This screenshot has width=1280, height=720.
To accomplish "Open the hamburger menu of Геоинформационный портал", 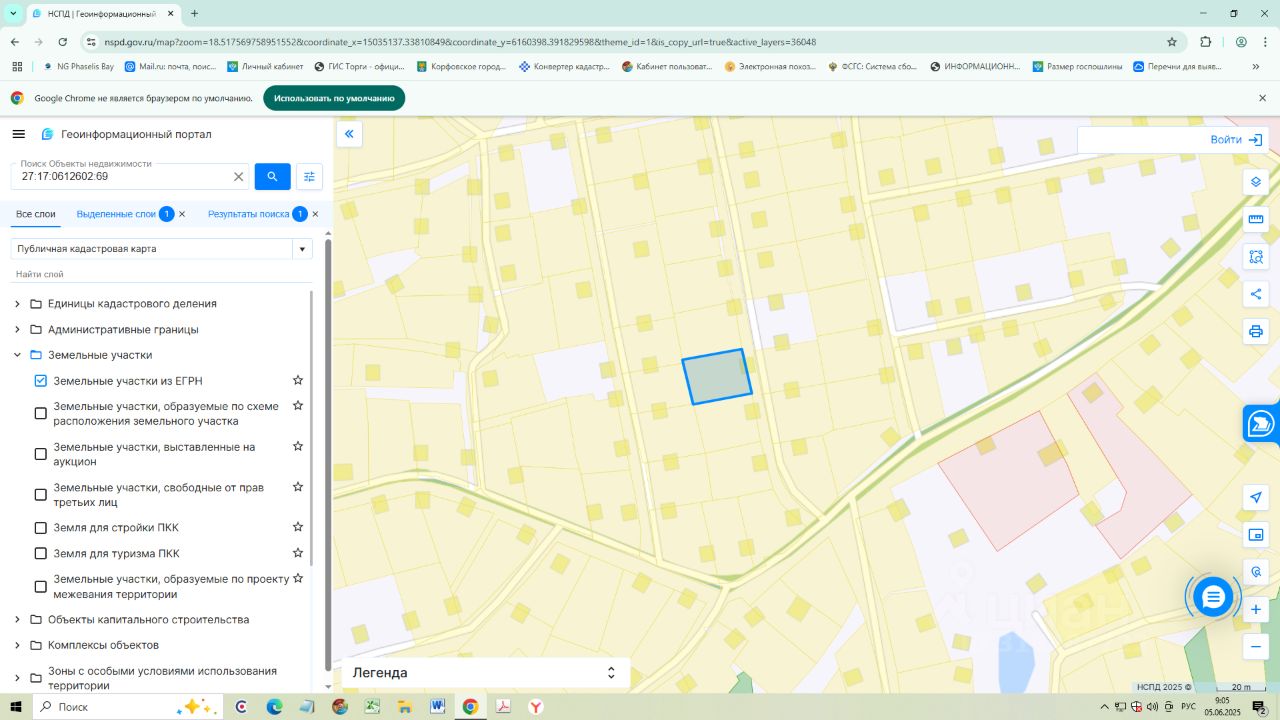I will pyautogui.click(x=18, y=134).
